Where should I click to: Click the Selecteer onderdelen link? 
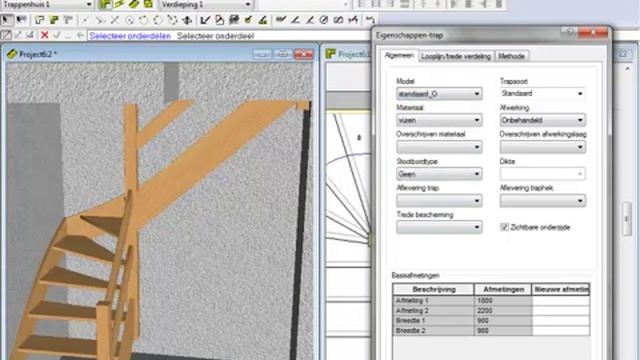pos(130,36)
